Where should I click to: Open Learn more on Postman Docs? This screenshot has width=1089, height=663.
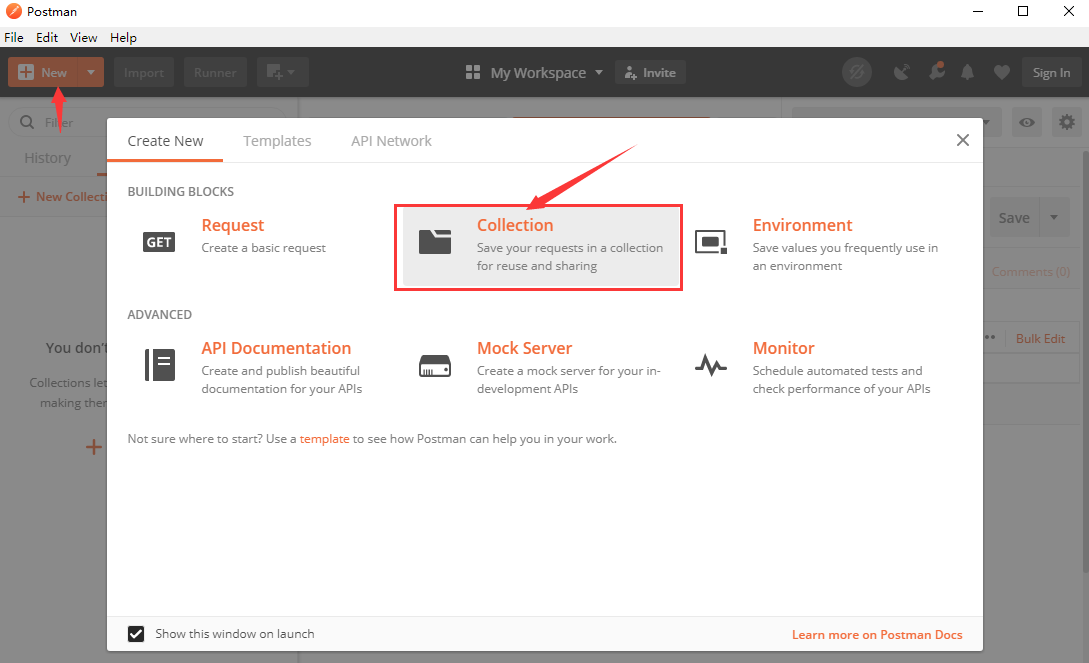(x=877, y=635)
